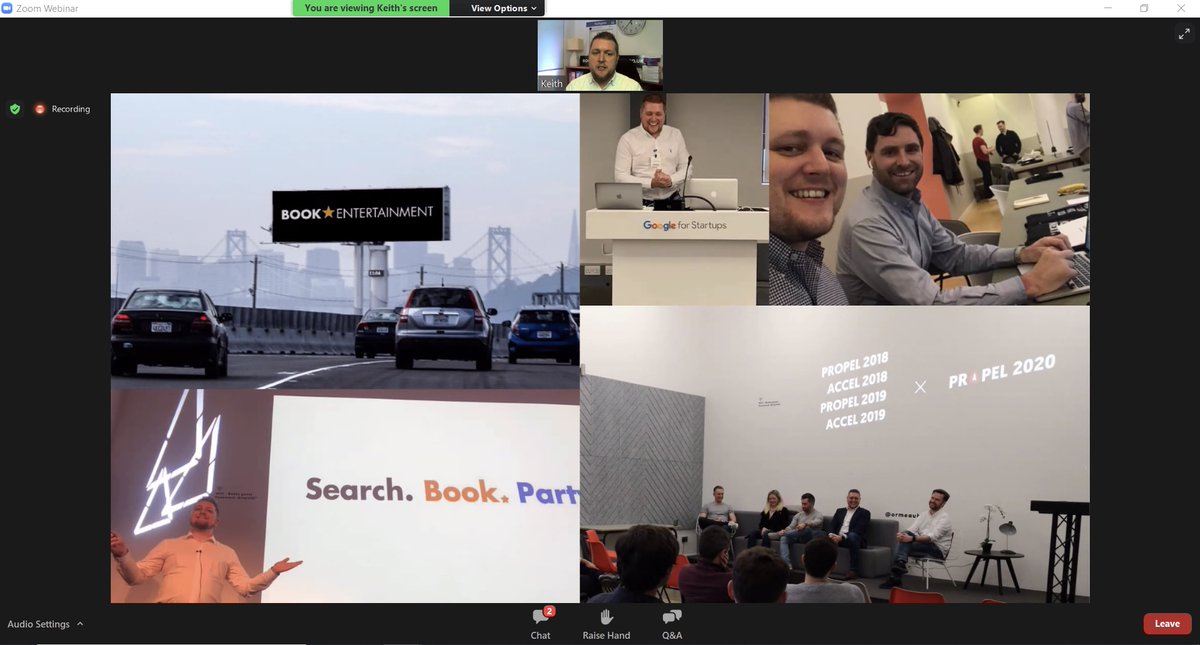This screenshot has width=1200, height=645.
Task: Click the Propel 2020 panel photo
Action: [835, 454]
